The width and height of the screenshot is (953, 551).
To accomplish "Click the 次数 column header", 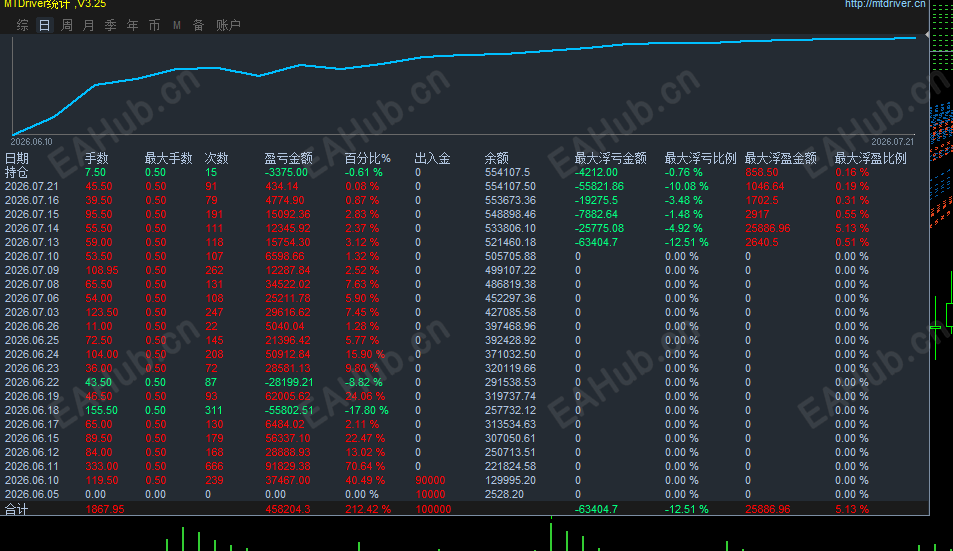I will tap(216, 159).
